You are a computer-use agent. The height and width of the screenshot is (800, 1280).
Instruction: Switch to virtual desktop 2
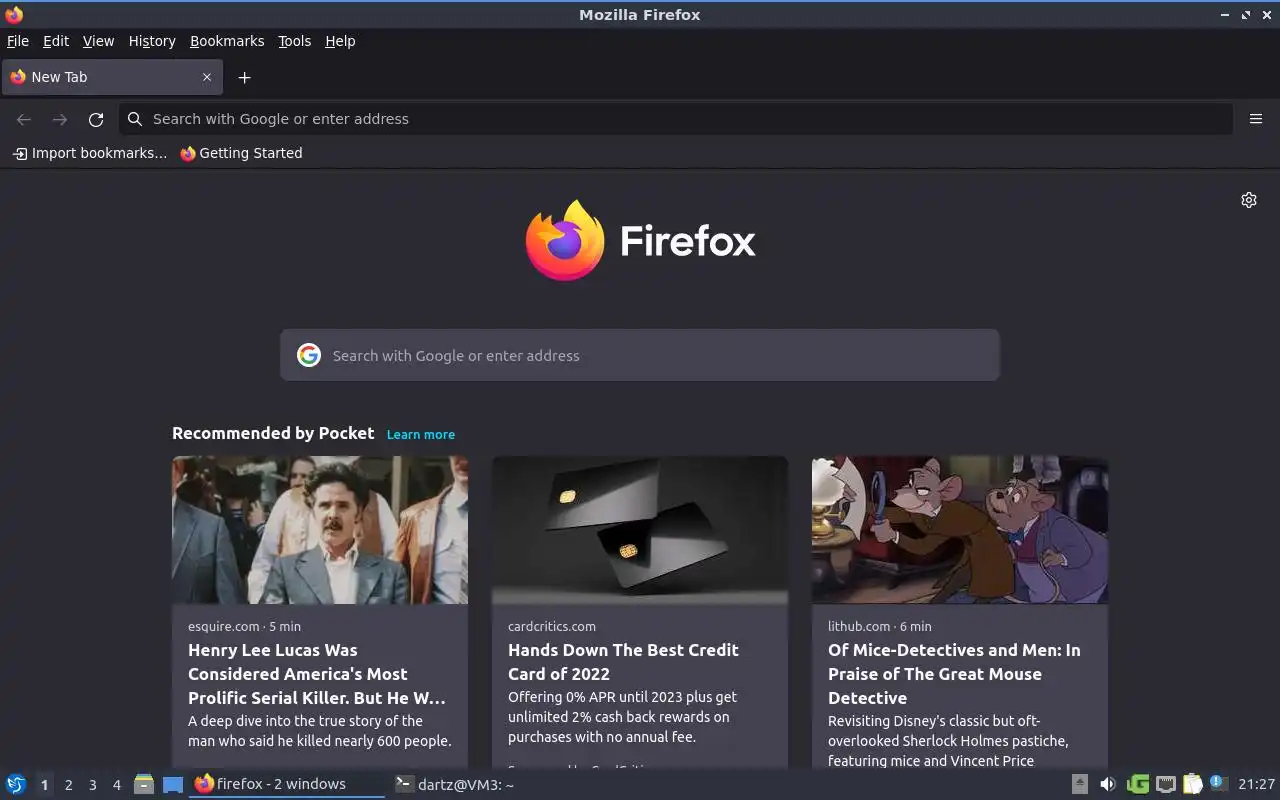[68, 785]
